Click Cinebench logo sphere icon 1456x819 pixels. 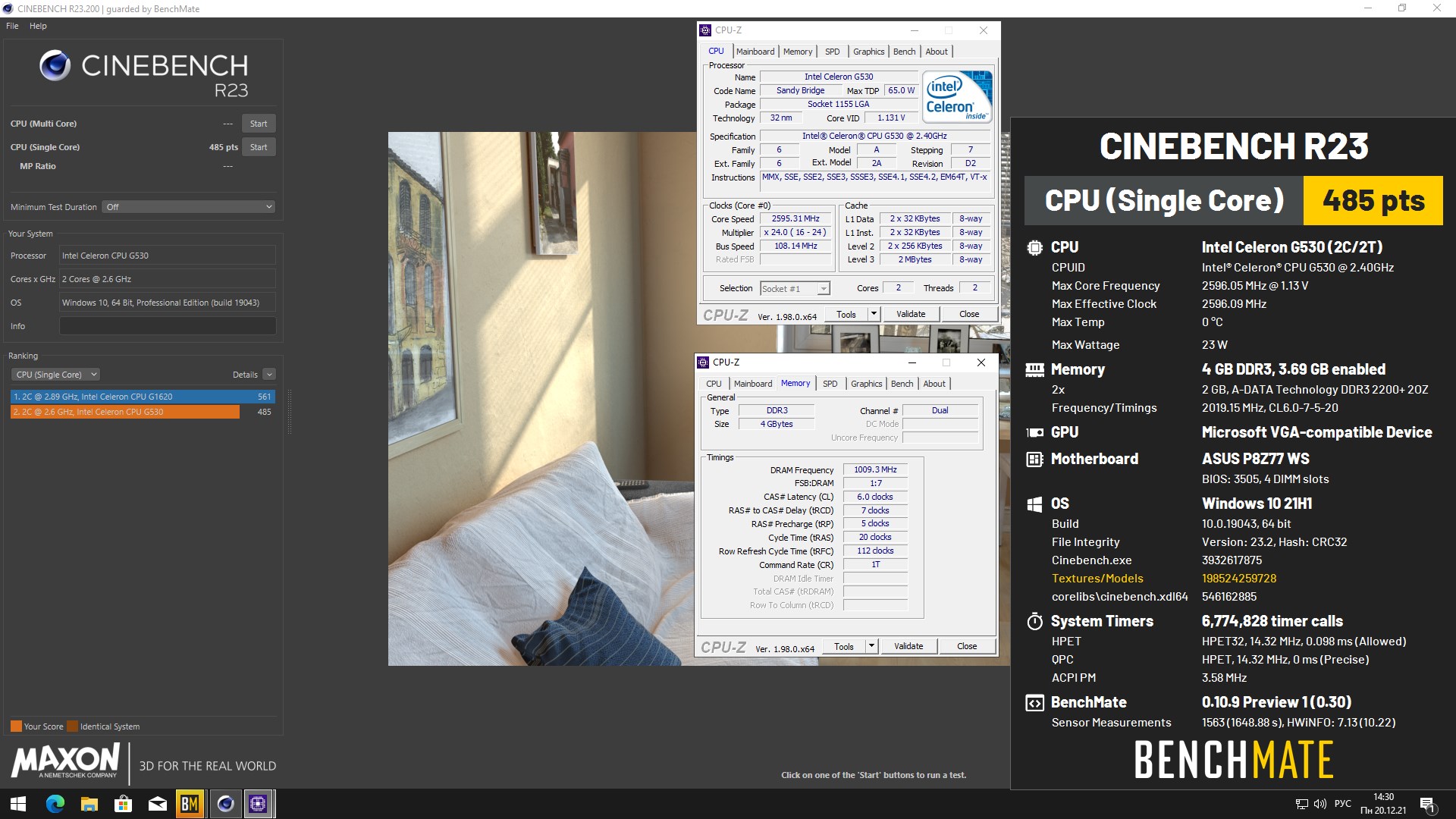coord(55,66)
